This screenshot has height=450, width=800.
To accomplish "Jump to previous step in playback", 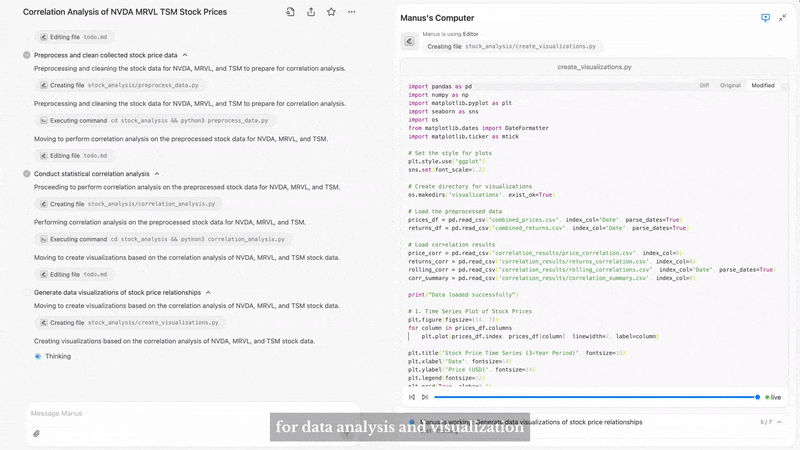I will click(411, 397).
